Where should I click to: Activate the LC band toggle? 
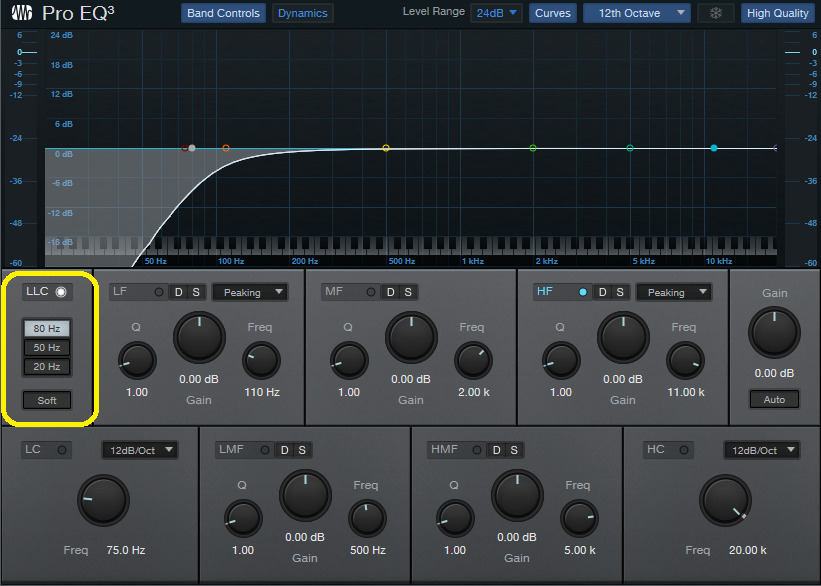[63, 450]
